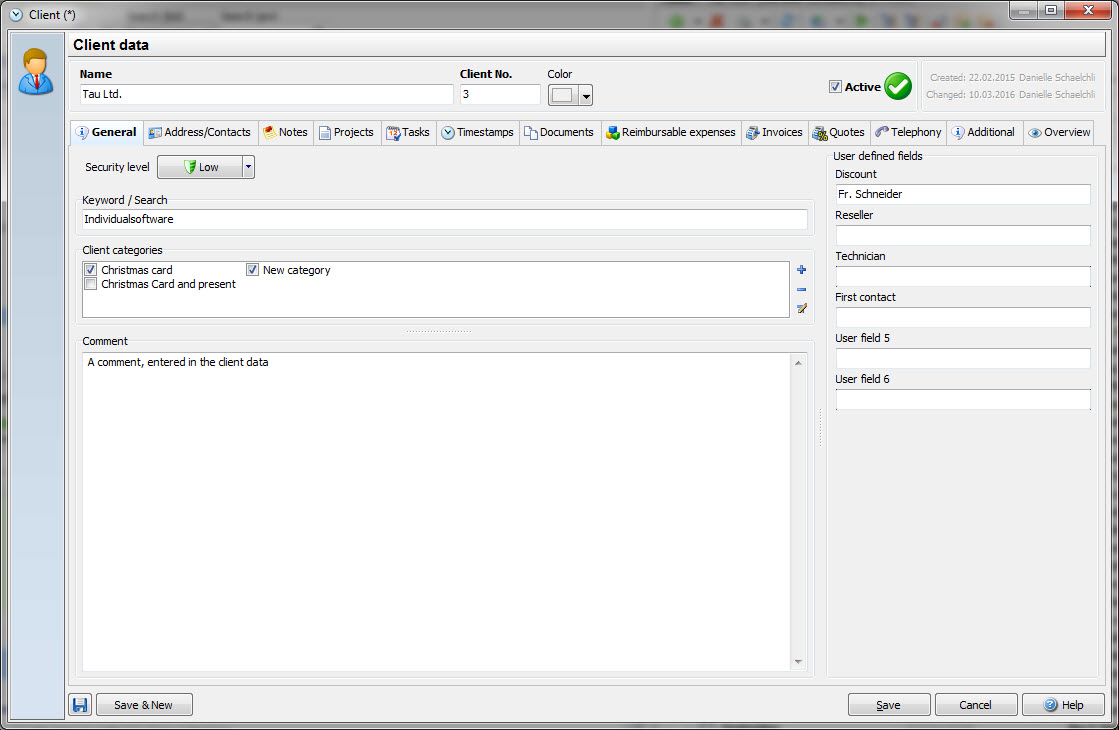Image resolution: width=1119 pixels, height=730 pixels.
Task: Click the minus icon to remove category
Action: coord(801,289)
